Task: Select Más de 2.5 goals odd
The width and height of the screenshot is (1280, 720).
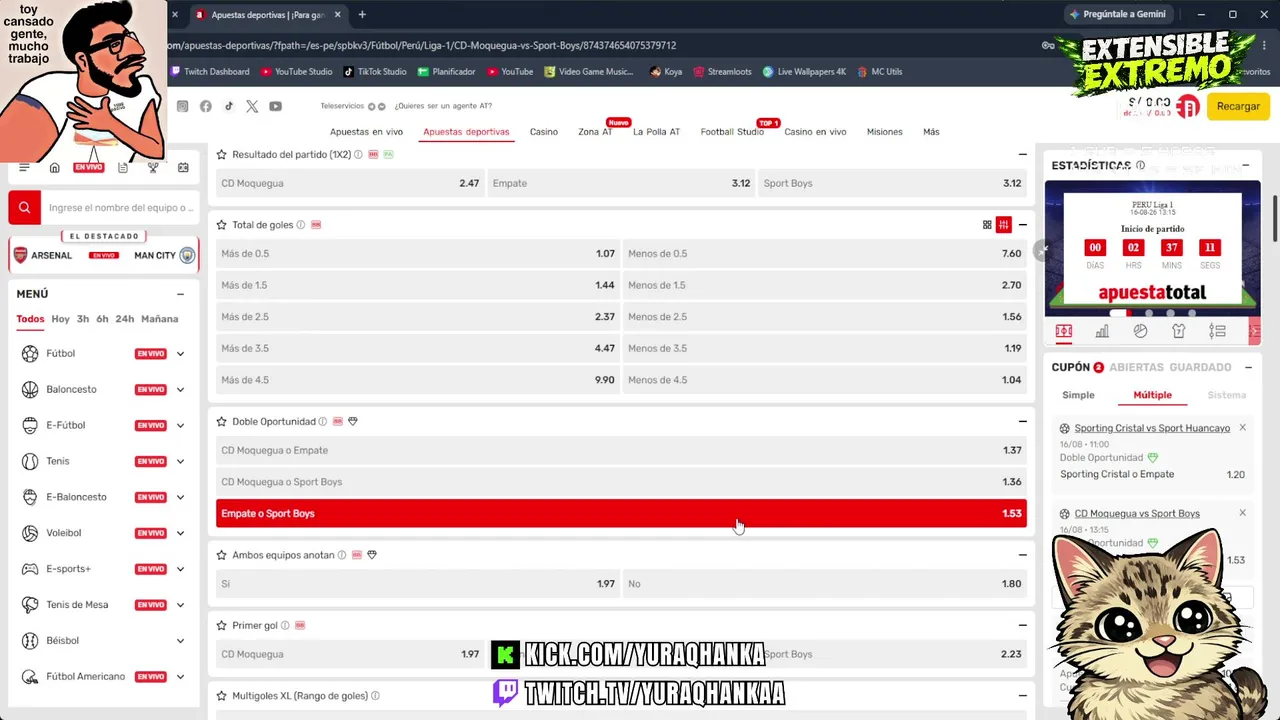Action: [x=418, y=317]
